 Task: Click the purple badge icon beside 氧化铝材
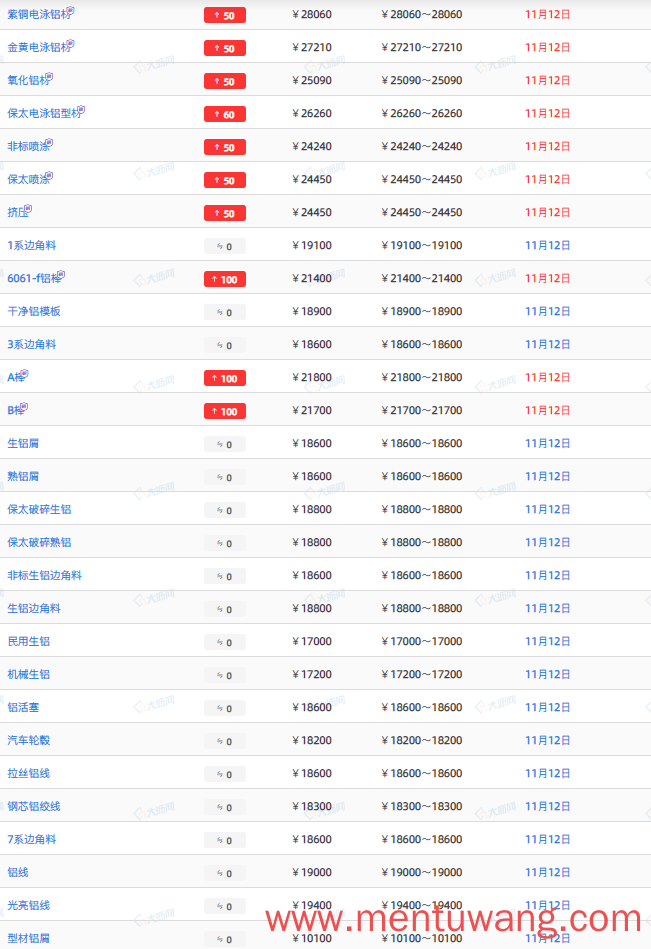49,77
